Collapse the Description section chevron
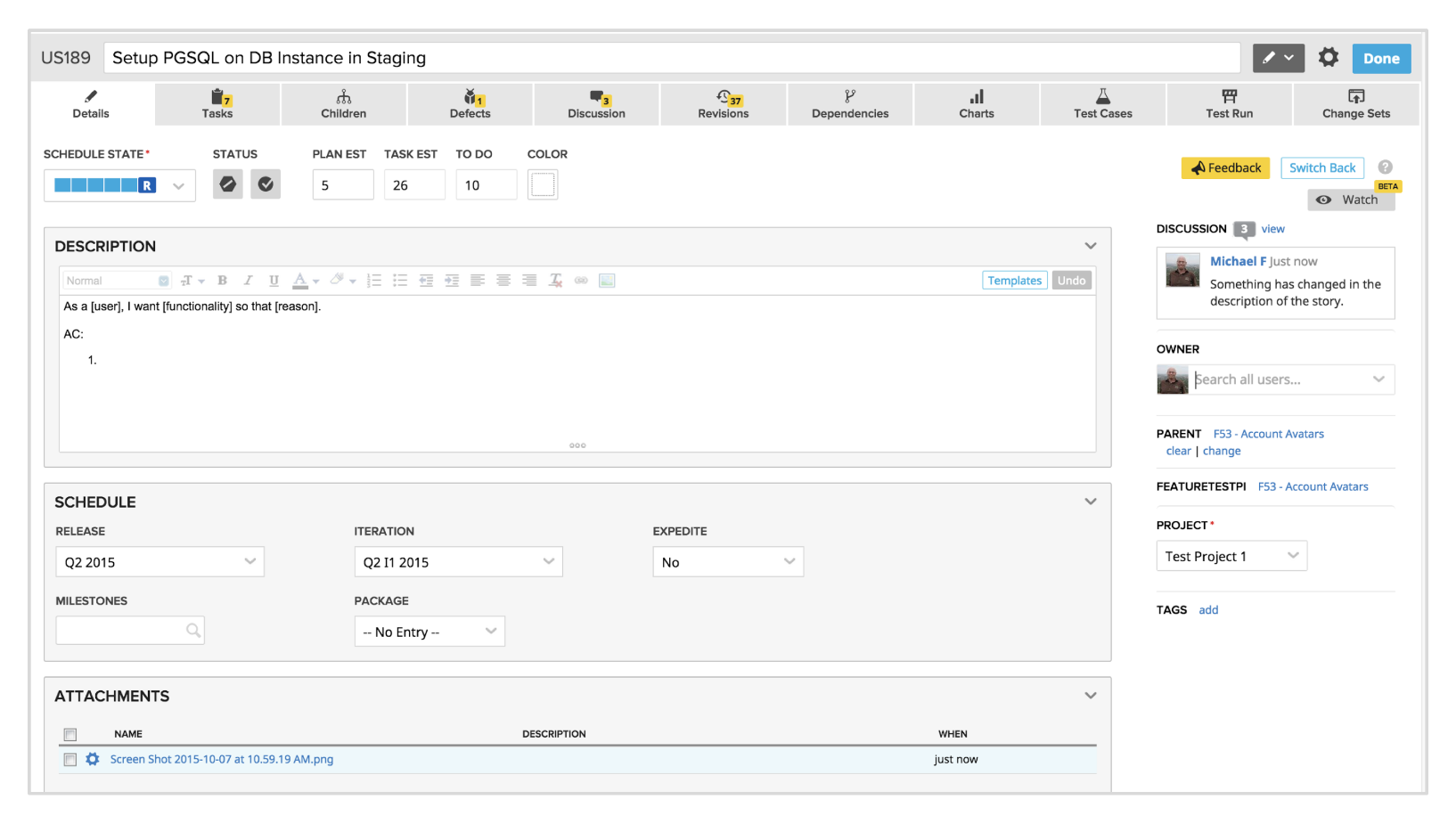 (1090, 246)
